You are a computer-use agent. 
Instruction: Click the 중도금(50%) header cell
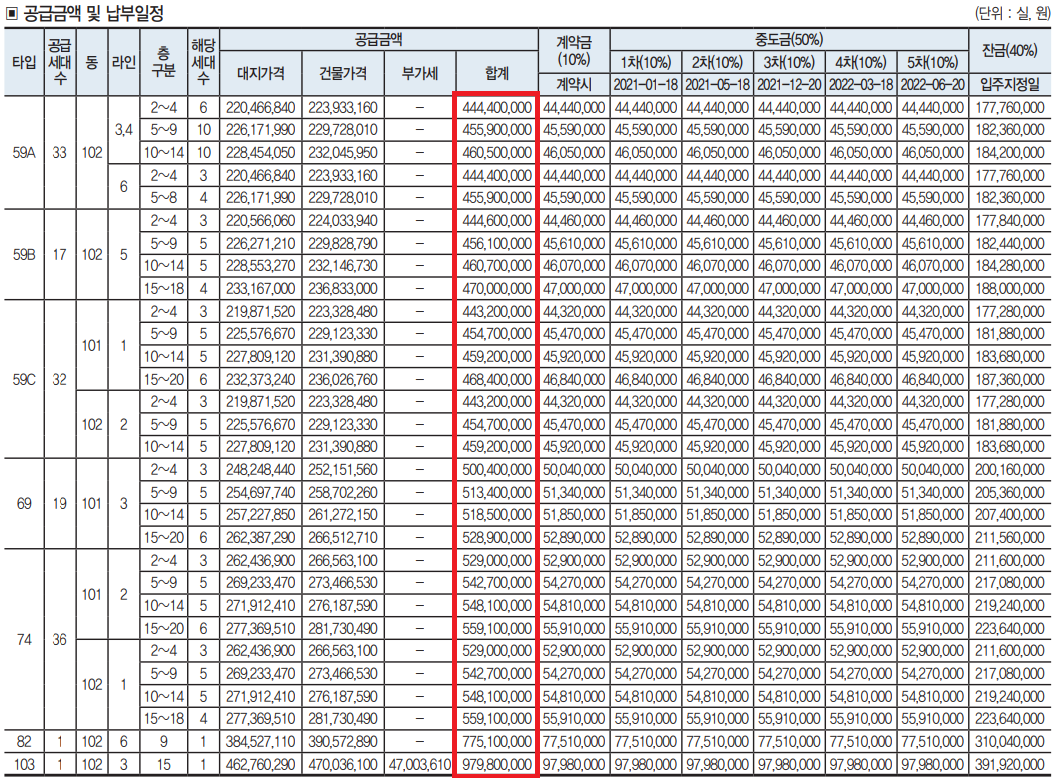(789, 39)
